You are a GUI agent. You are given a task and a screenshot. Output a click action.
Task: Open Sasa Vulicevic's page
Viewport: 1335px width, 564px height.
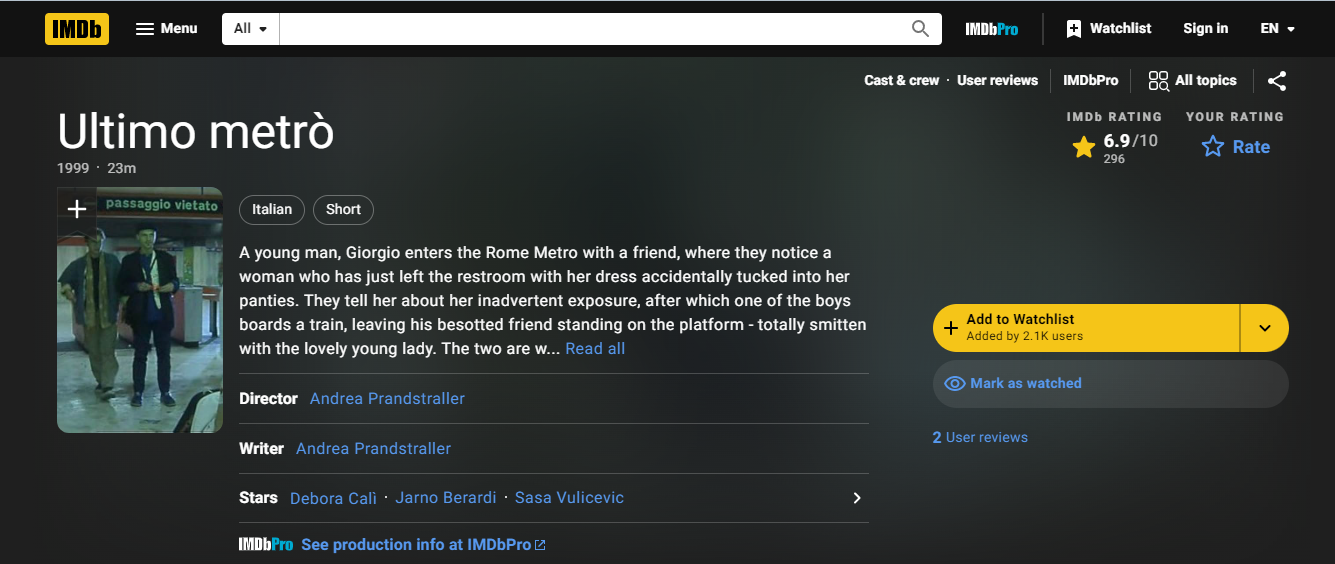tap(569, 497)
